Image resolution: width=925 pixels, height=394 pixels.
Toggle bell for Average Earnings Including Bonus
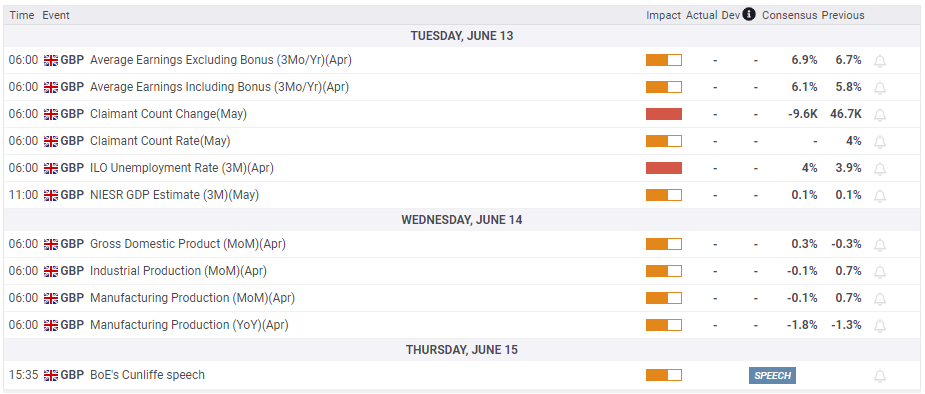[x=880, y=88]
